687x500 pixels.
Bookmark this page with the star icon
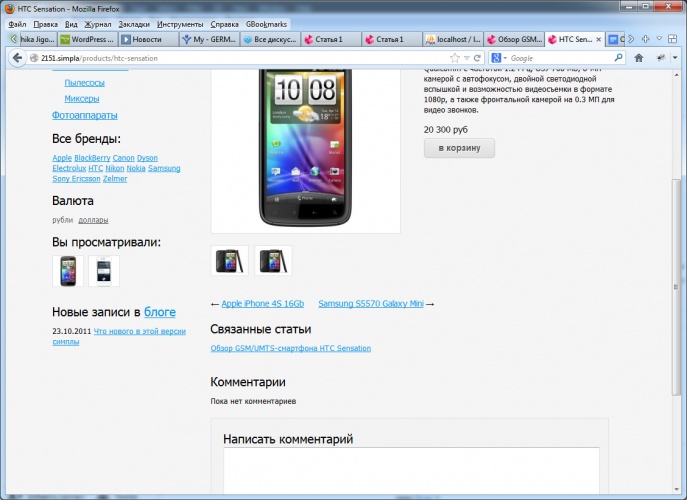pos(455,58)
